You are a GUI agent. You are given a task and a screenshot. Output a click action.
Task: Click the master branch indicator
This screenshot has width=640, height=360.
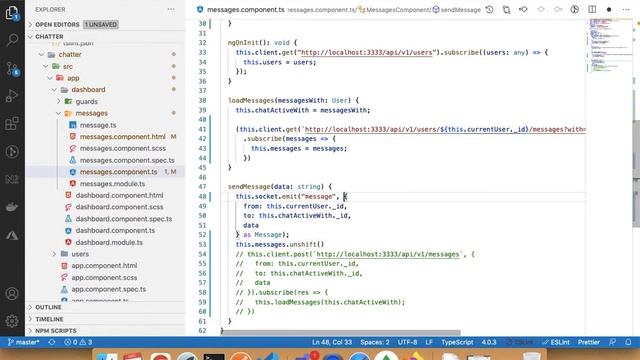[24, 342]
